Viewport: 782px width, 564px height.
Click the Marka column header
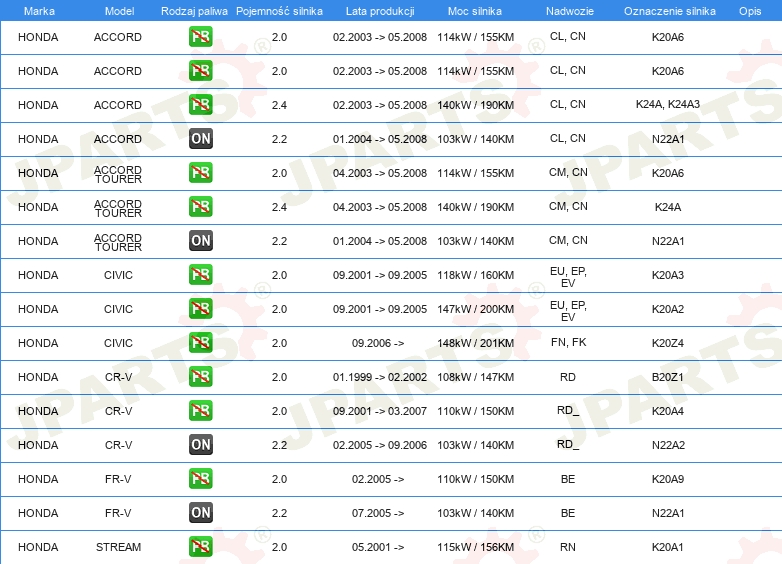39,11
